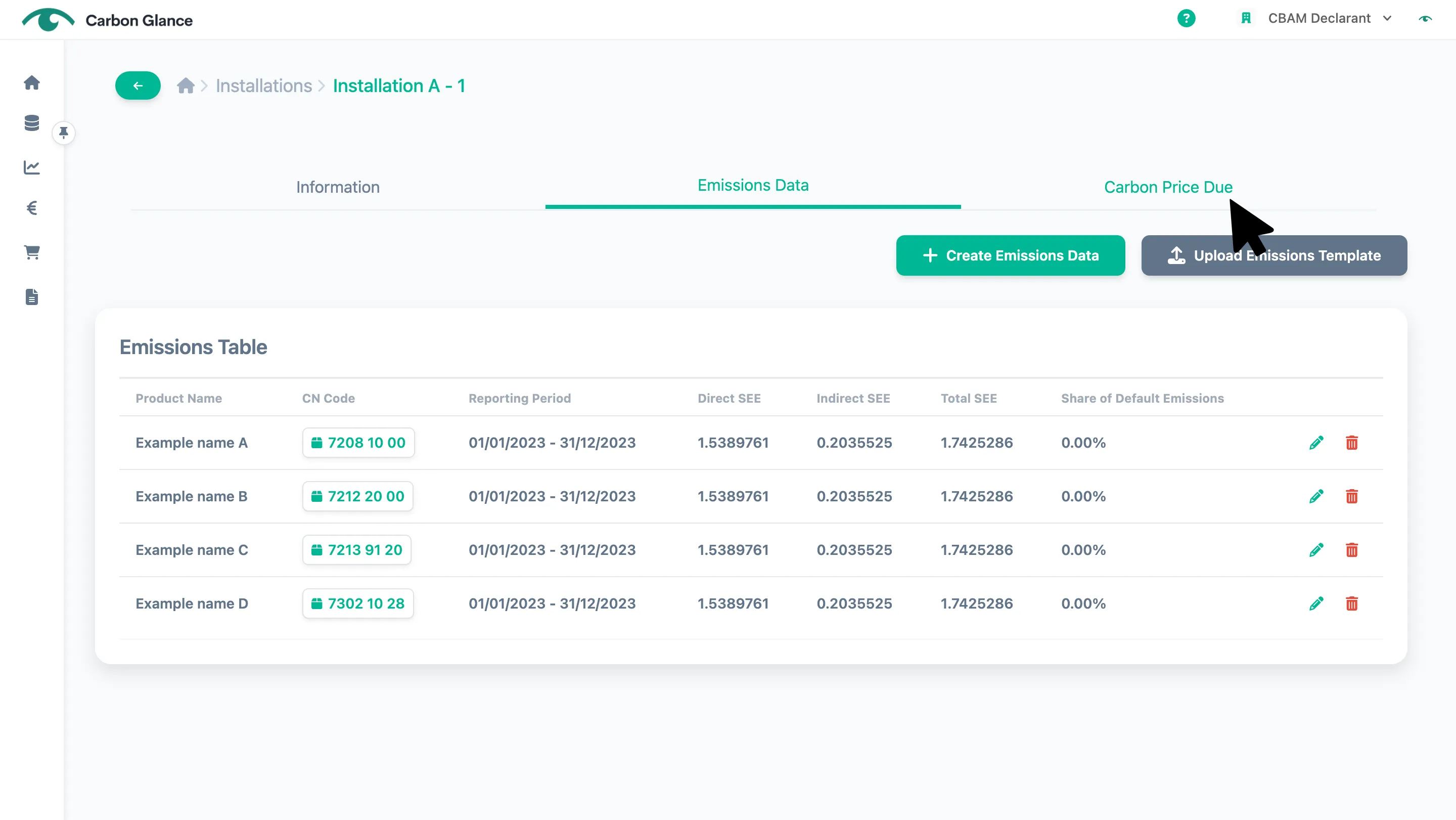This screenshot has width=1456, height=820.
Task: Switch to the Information tab
Action: click(338, 187)
